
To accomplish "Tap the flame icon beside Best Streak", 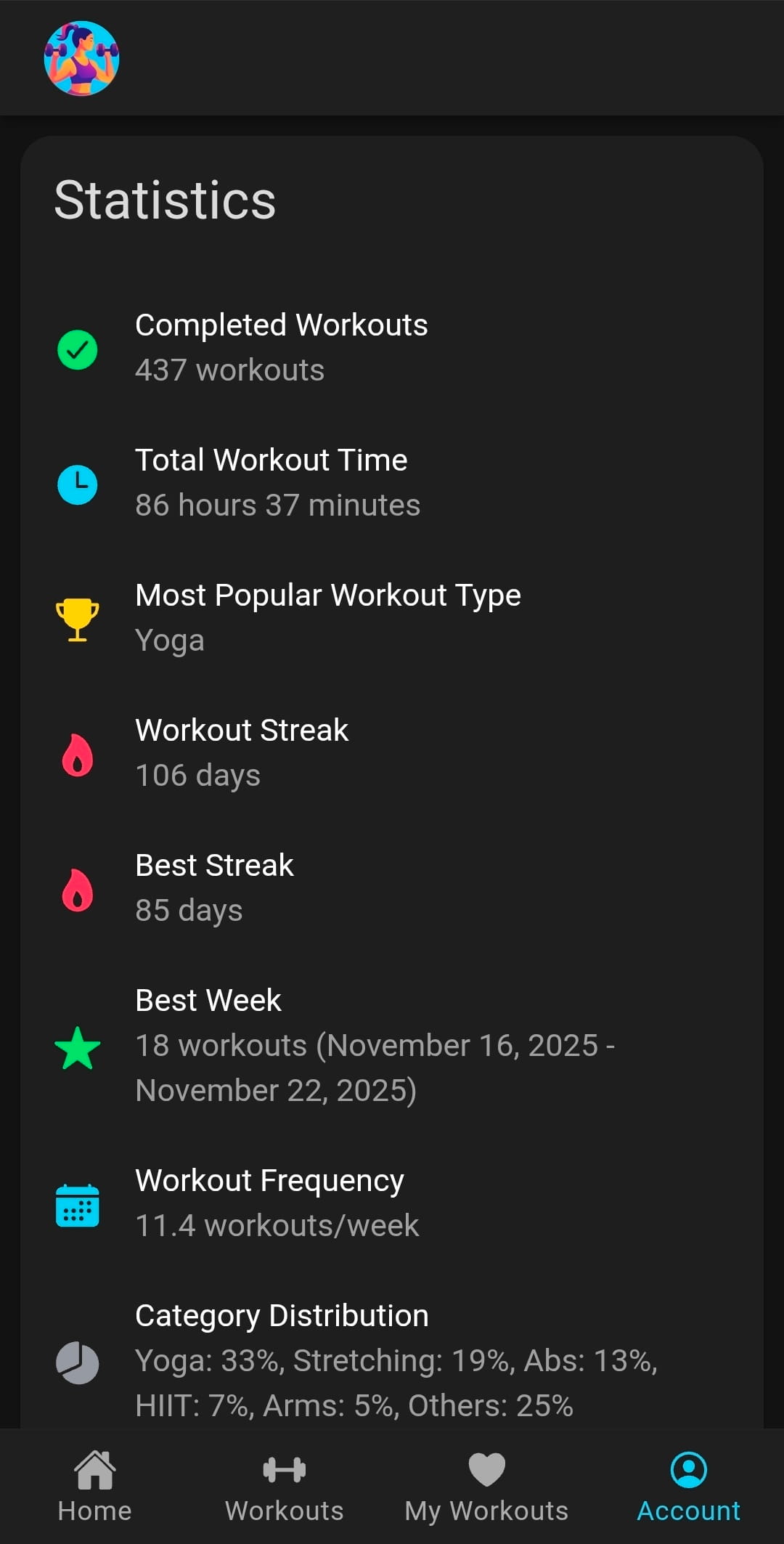I will [x=78, y=890].
